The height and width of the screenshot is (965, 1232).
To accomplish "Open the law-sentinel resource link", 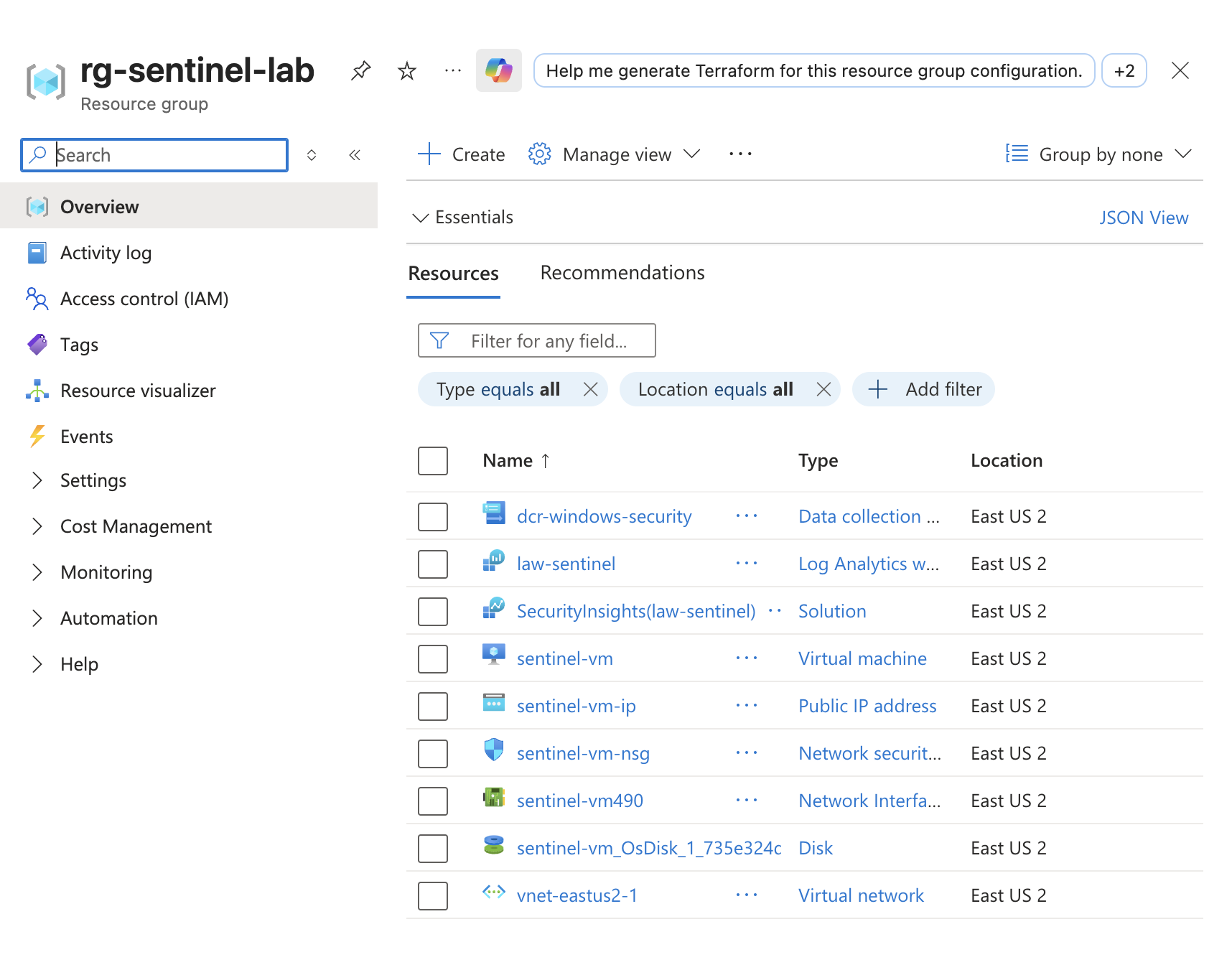I will click(x=566, y=564).
